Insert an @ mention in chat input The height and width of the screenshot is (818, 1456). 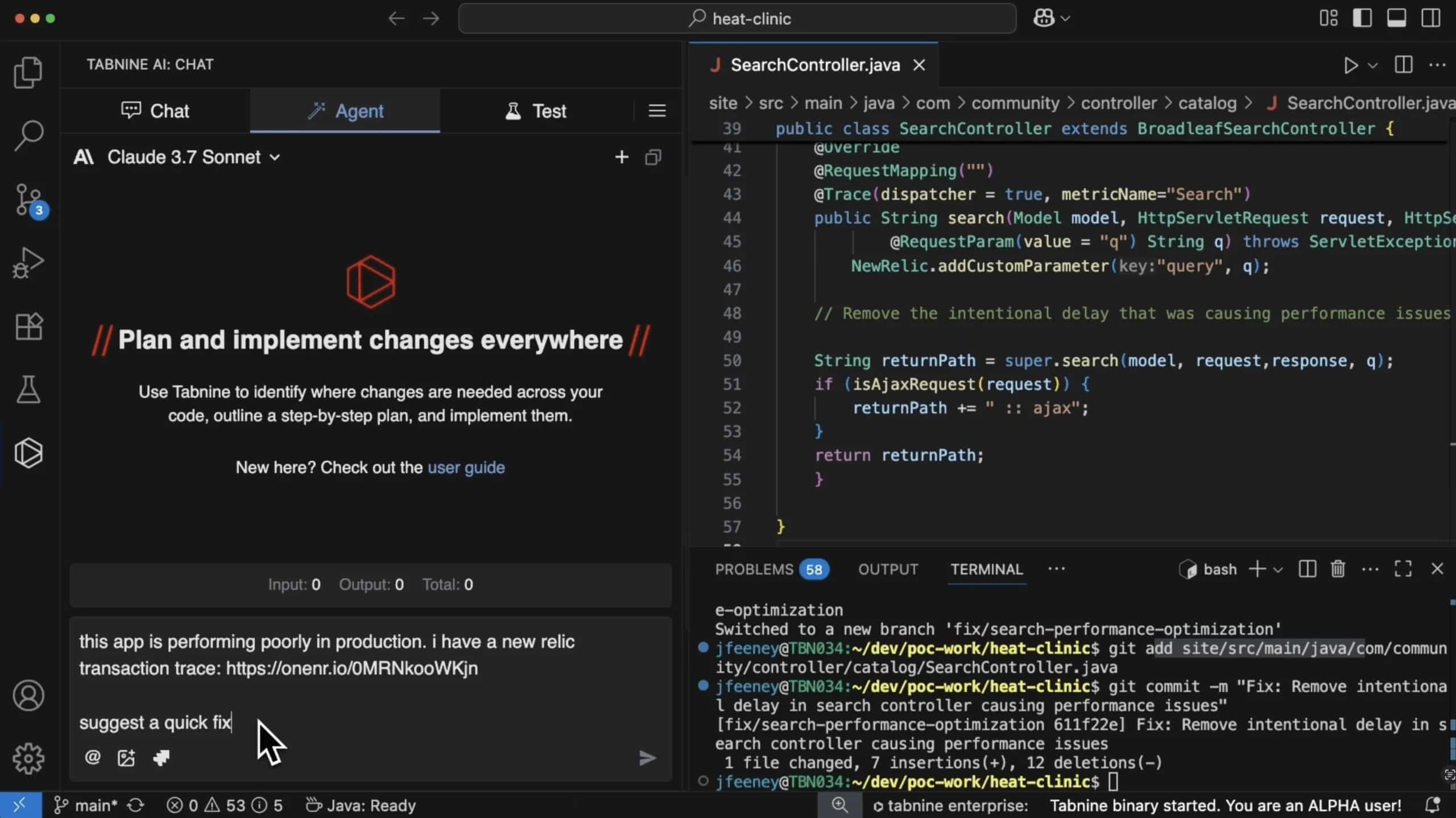click(93, 757)
